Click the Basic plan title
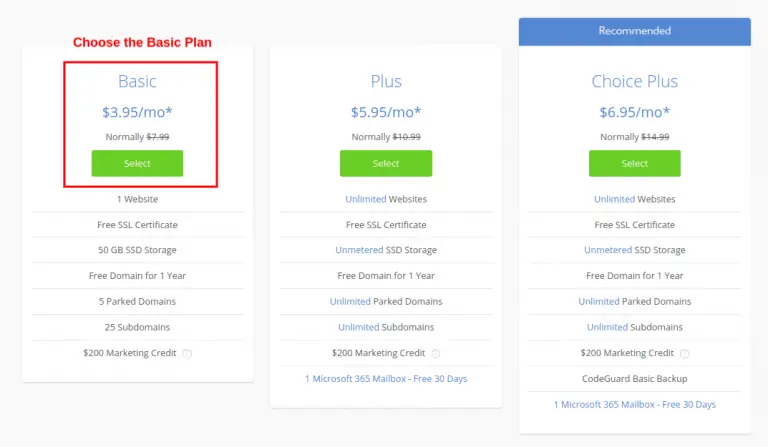This screenshot has height=447, width=768. (x=137, y=81)
